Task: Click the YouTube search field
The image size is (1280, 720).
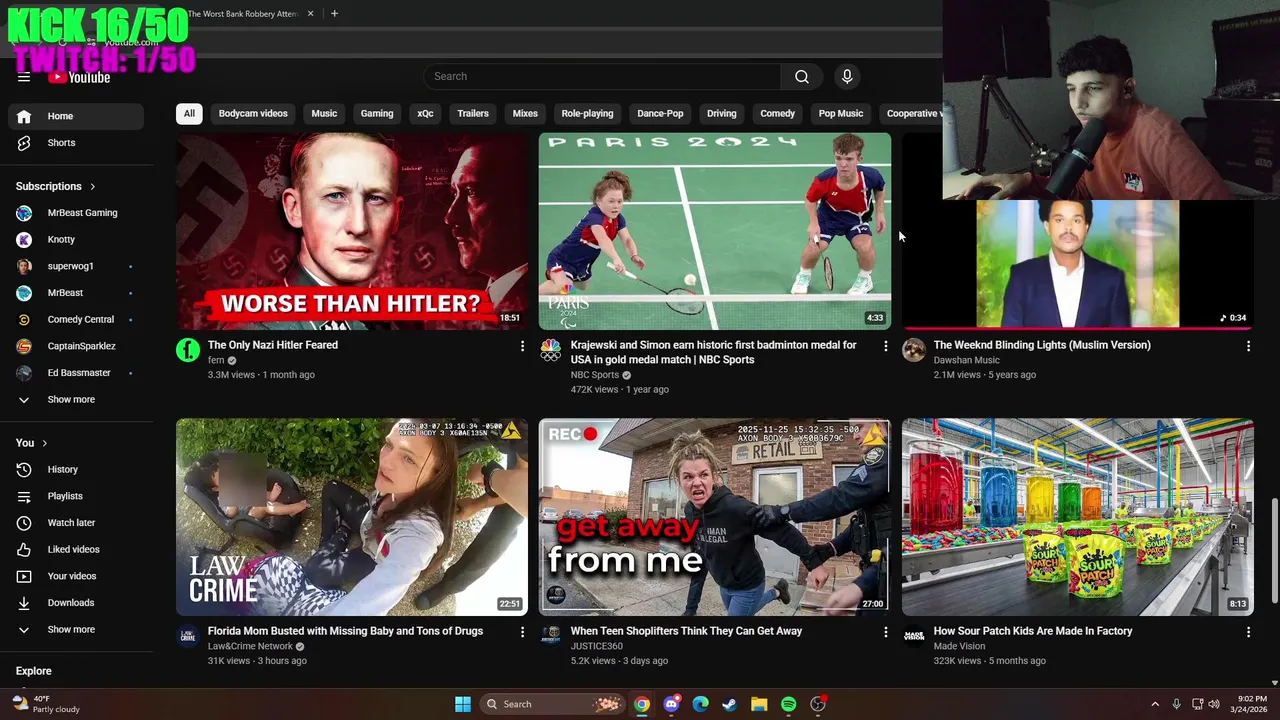Action: click(x=603, y=76)
